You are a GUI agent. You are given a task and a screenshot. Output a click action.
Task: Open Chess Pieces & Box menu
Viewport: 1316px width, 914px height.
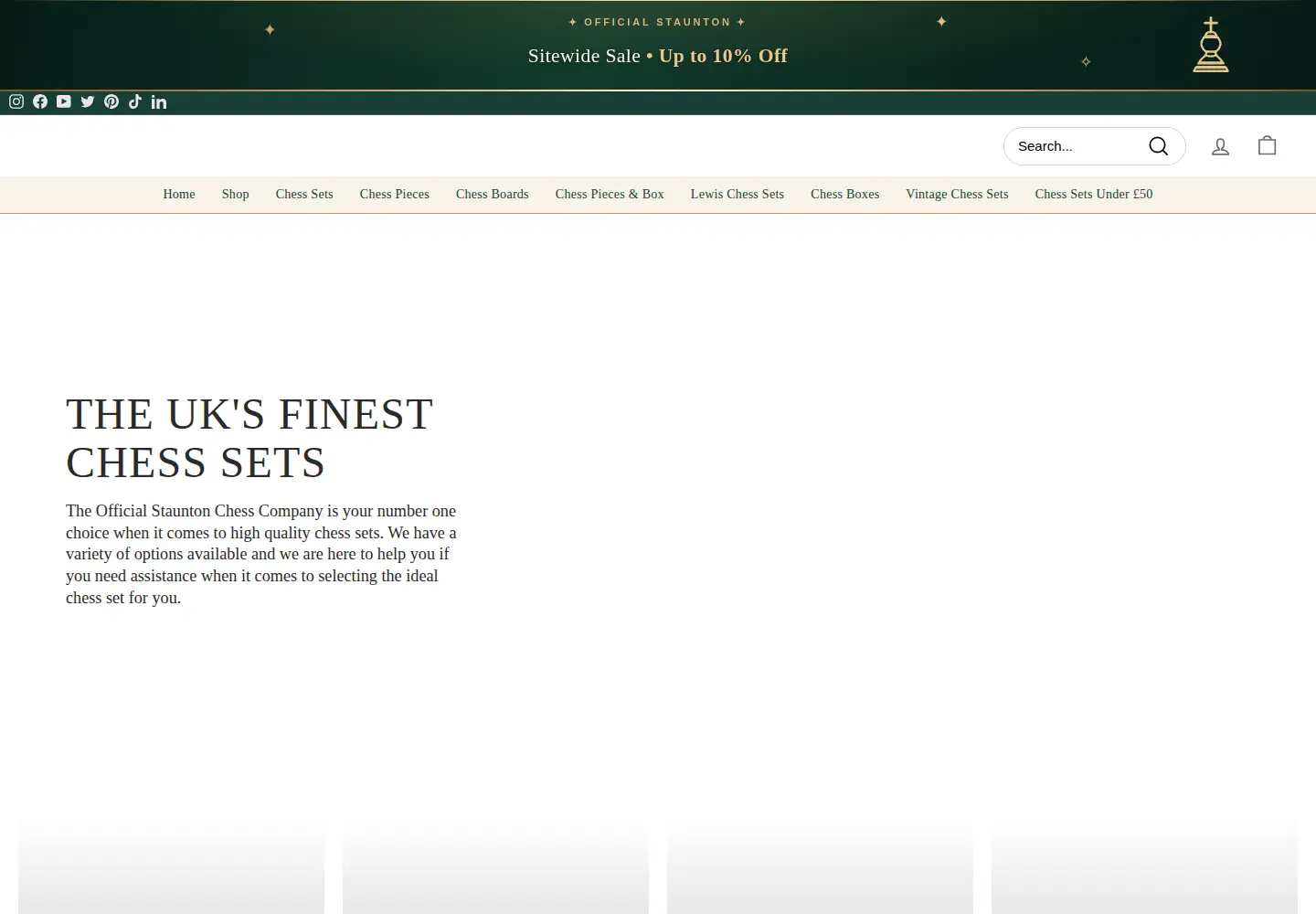click(610, 195)
